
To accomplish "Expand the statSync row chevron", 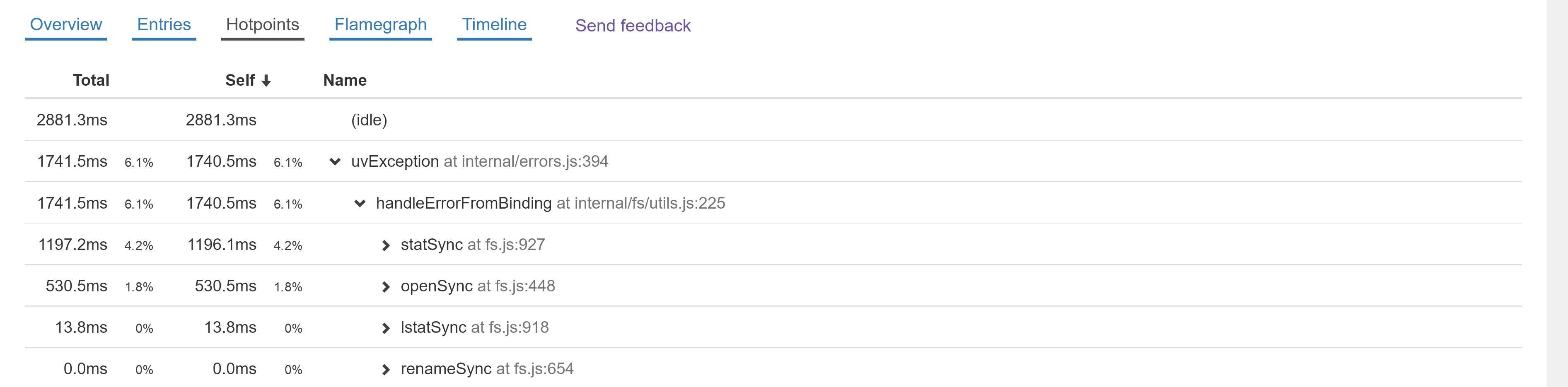I will pos(385,245).
